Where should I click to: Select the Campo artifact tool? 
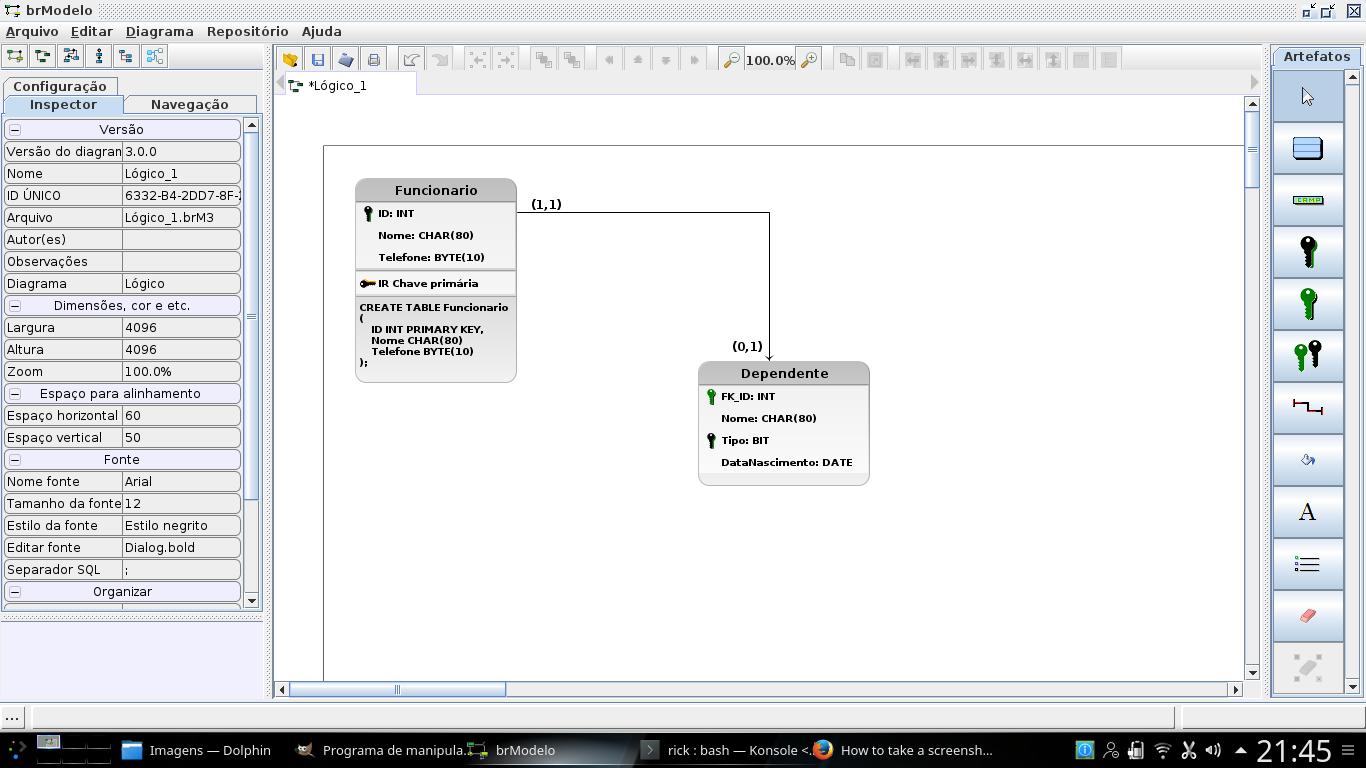point(1308,199)
